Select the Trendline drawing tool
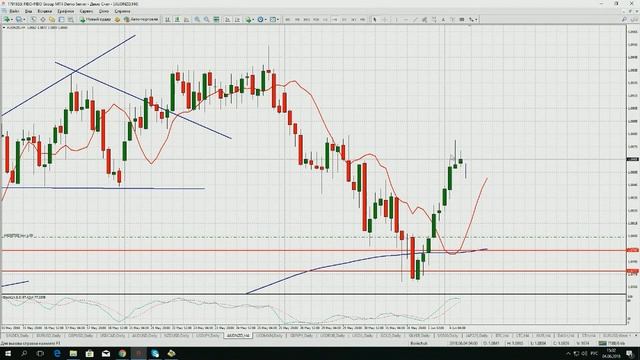Screen dimensions: 640x360 (x=415, y=19)
